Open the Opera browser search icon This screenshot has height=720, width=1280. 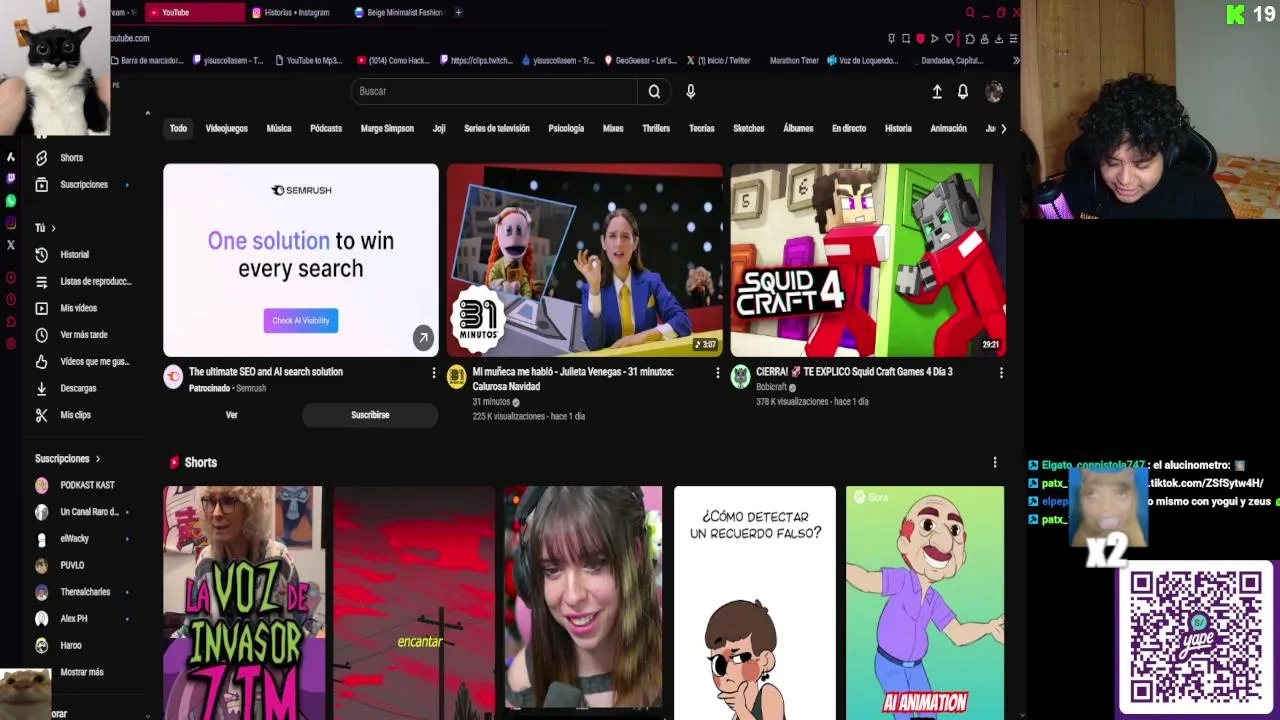point(969,13)
